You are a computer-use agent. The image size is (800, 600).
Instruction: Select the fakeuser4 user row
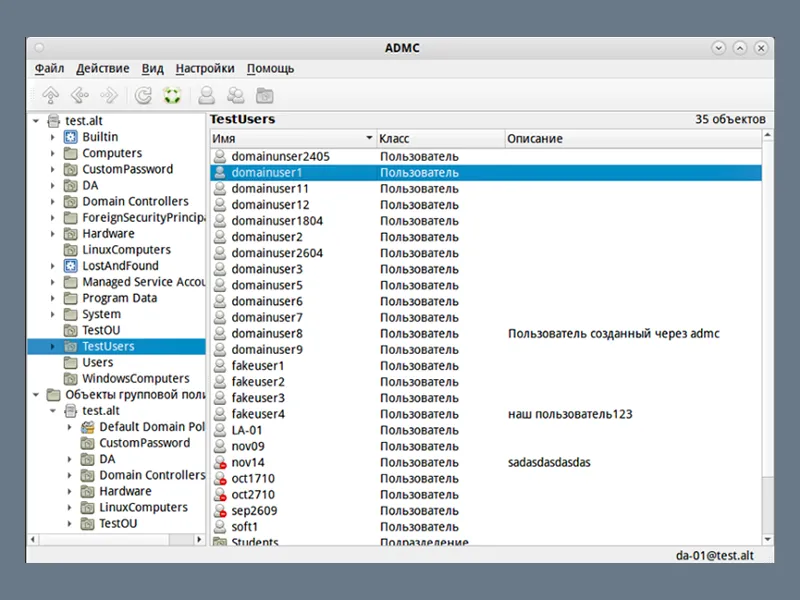pyautogui.click(x=486, y=414)
